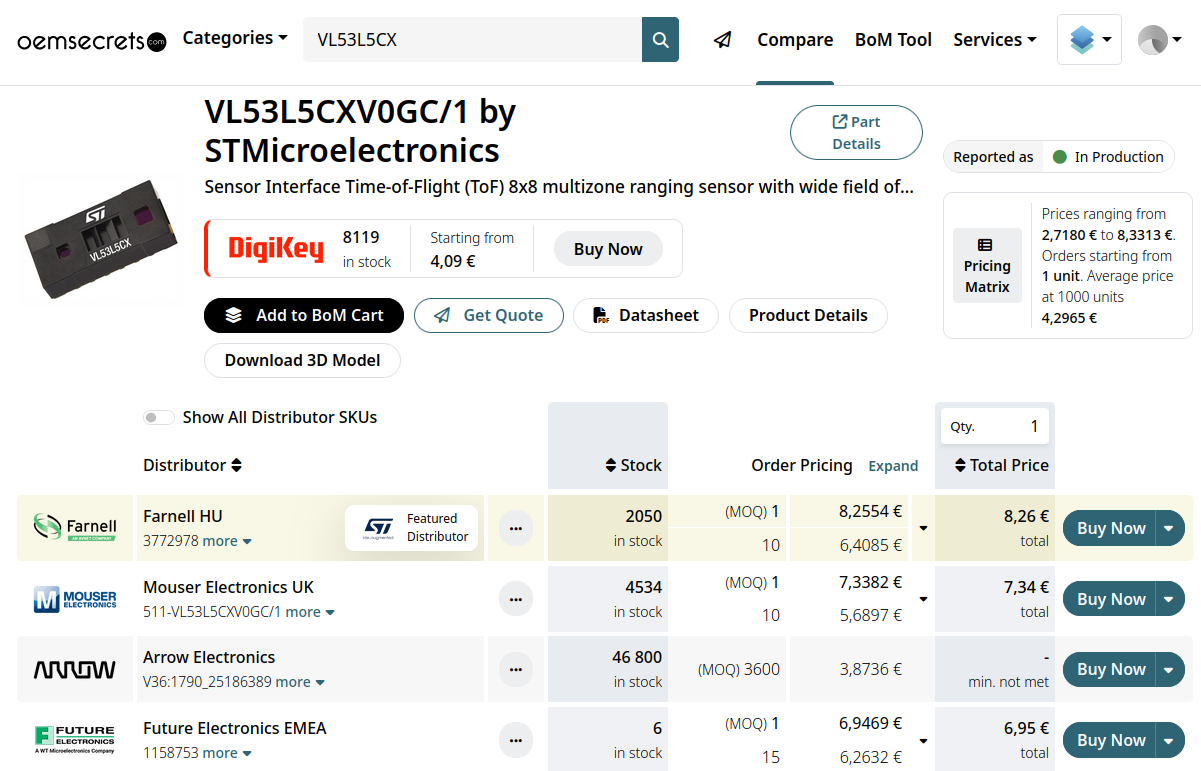
Task: Open the Services dropdown menu
Action: point(994,40)
